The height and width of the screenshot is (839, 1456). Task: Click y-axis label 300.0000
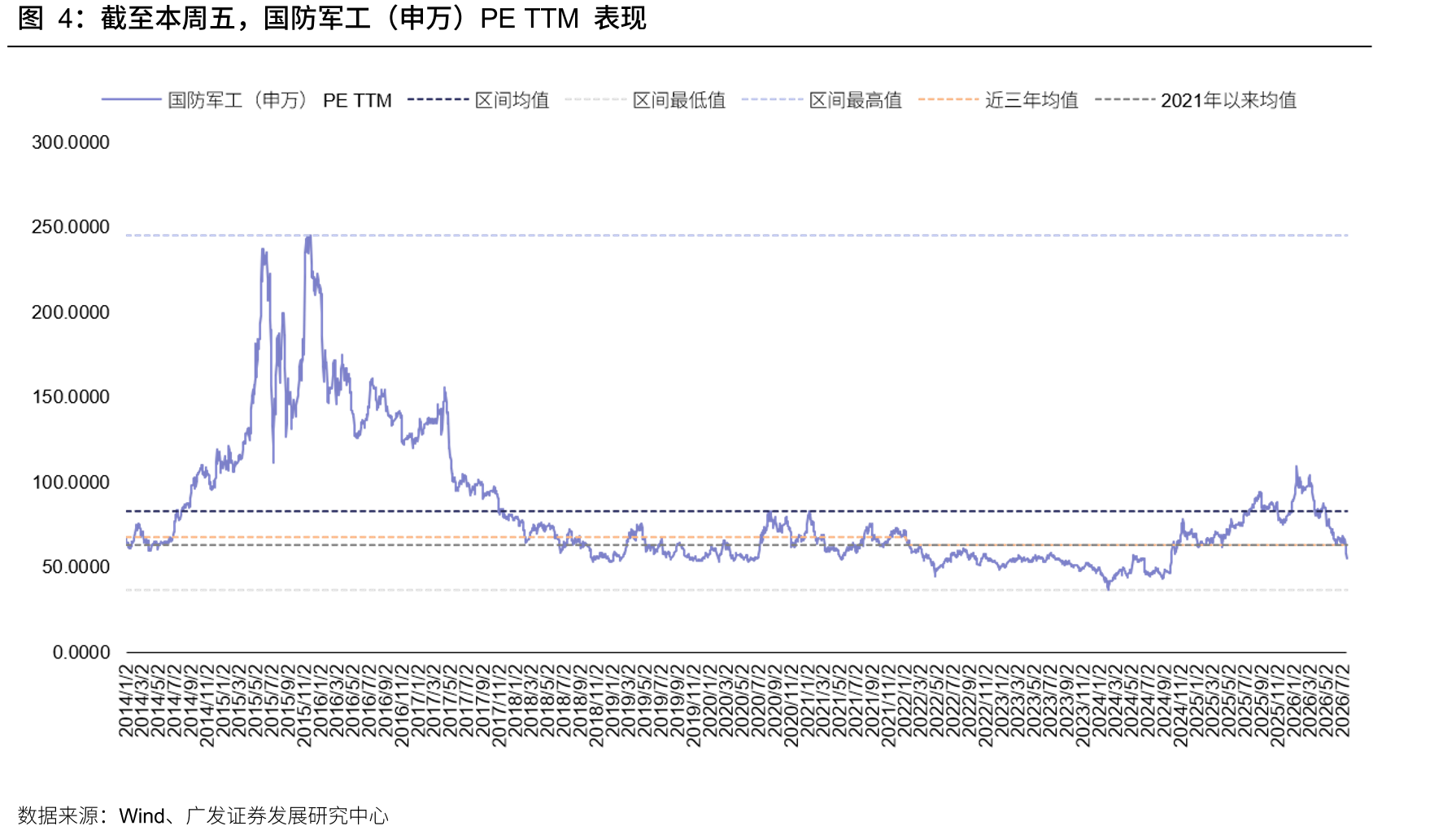(70, 142)
